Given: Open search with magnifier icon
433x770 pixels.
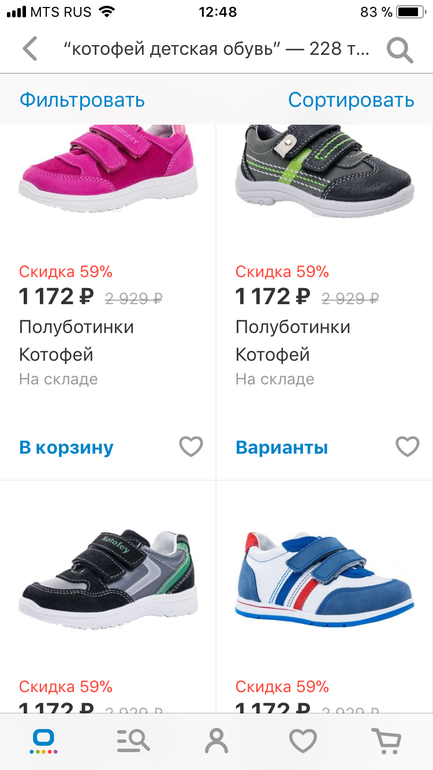Looking at the screenshot, I should [400, 50].
